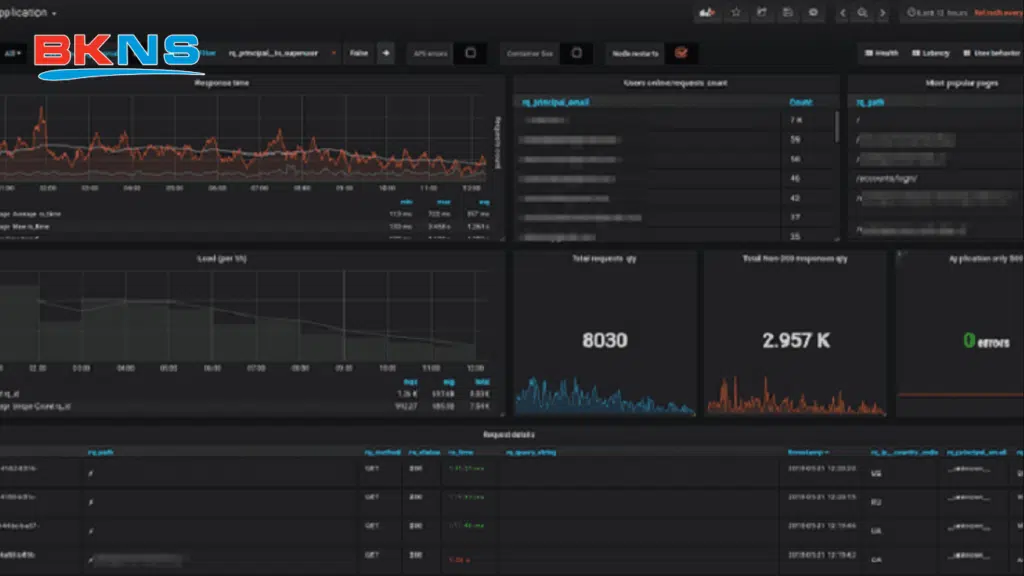Screen dimensions: 1024x576
Task: Sort request details by rq_method column
Action: (x=382, y=452)
